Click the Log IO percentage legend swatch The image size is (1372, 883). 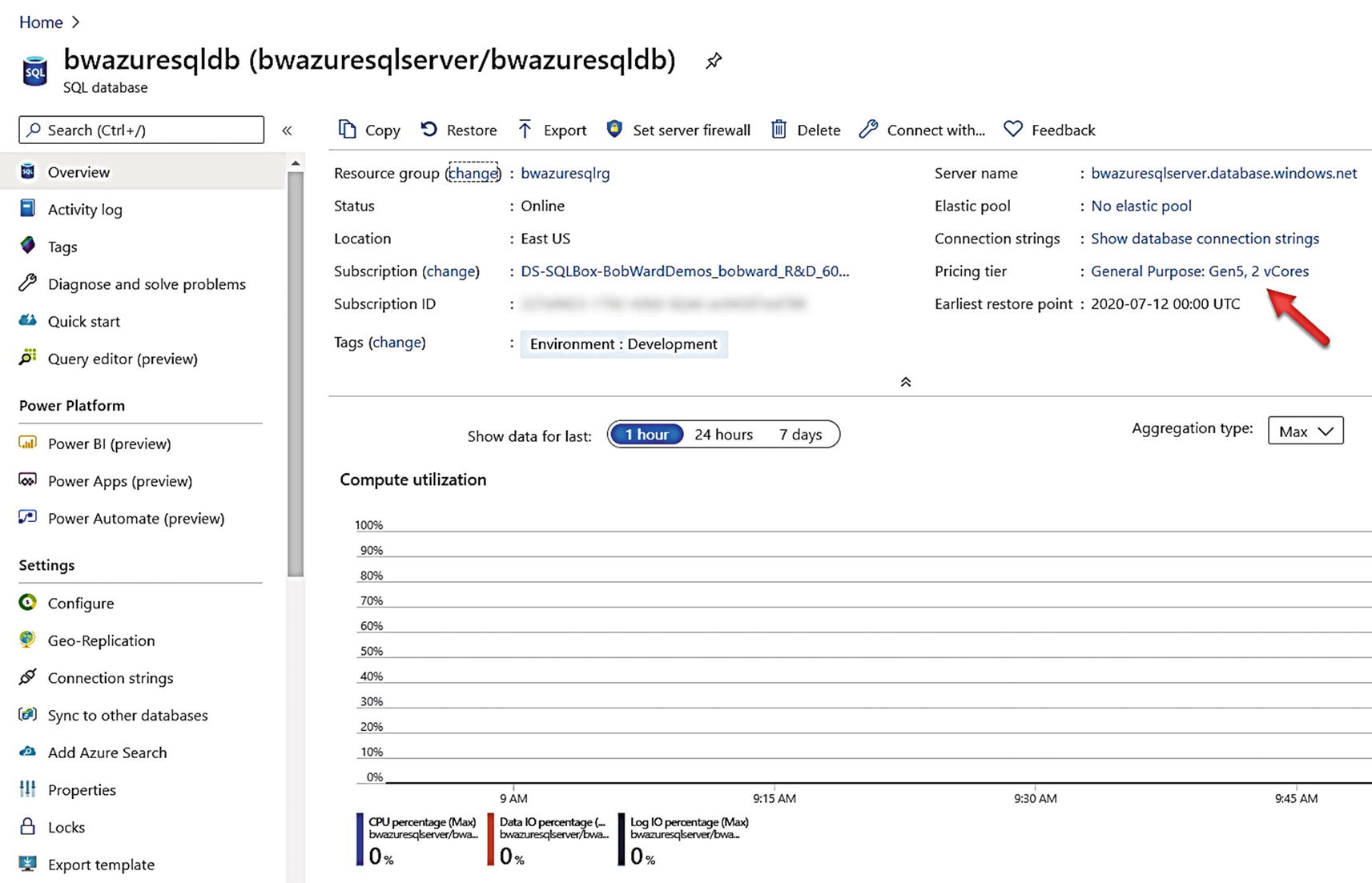(622, 839)
